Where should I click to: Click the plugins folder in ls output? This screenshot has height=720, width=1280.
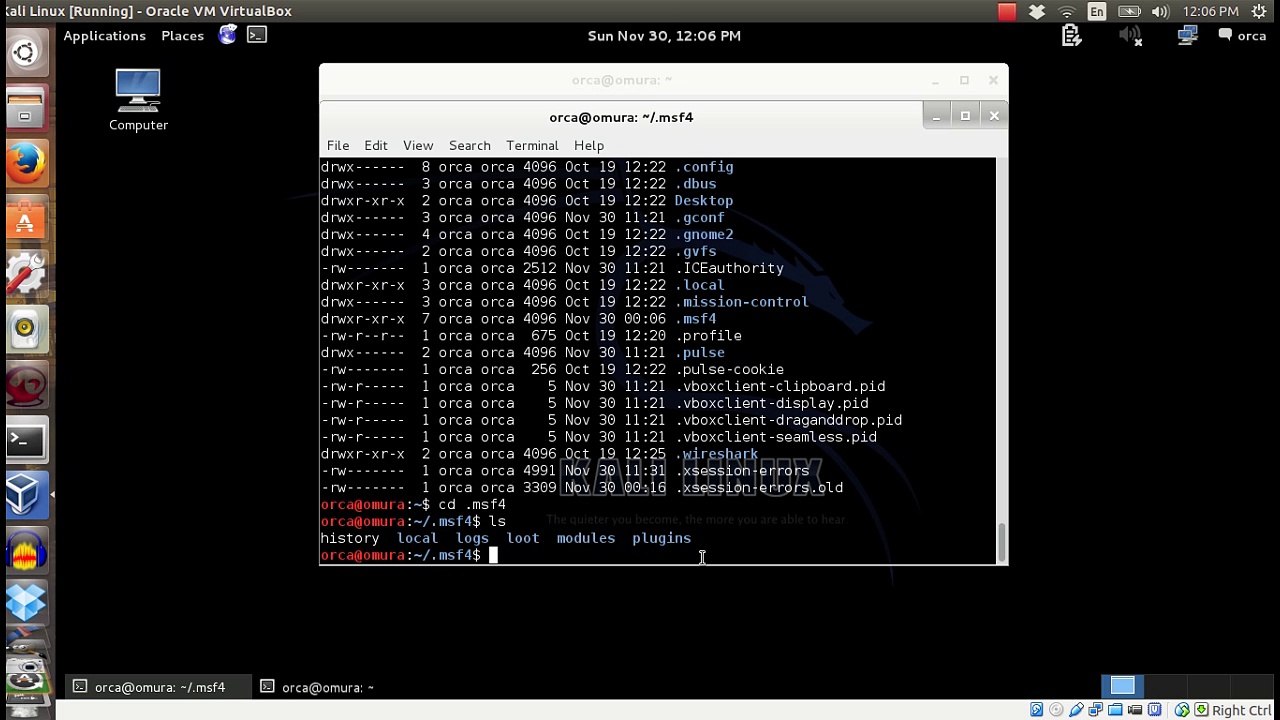tap(661, 538)
